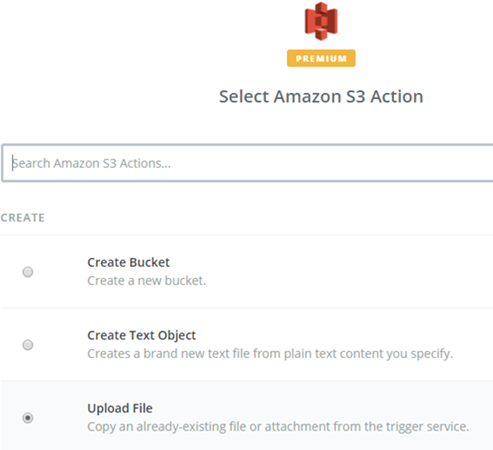This screenshot has height=450, width=493.
Task: Click the 'Creates a brand new text file' description
Action: (x=270, y=354)
